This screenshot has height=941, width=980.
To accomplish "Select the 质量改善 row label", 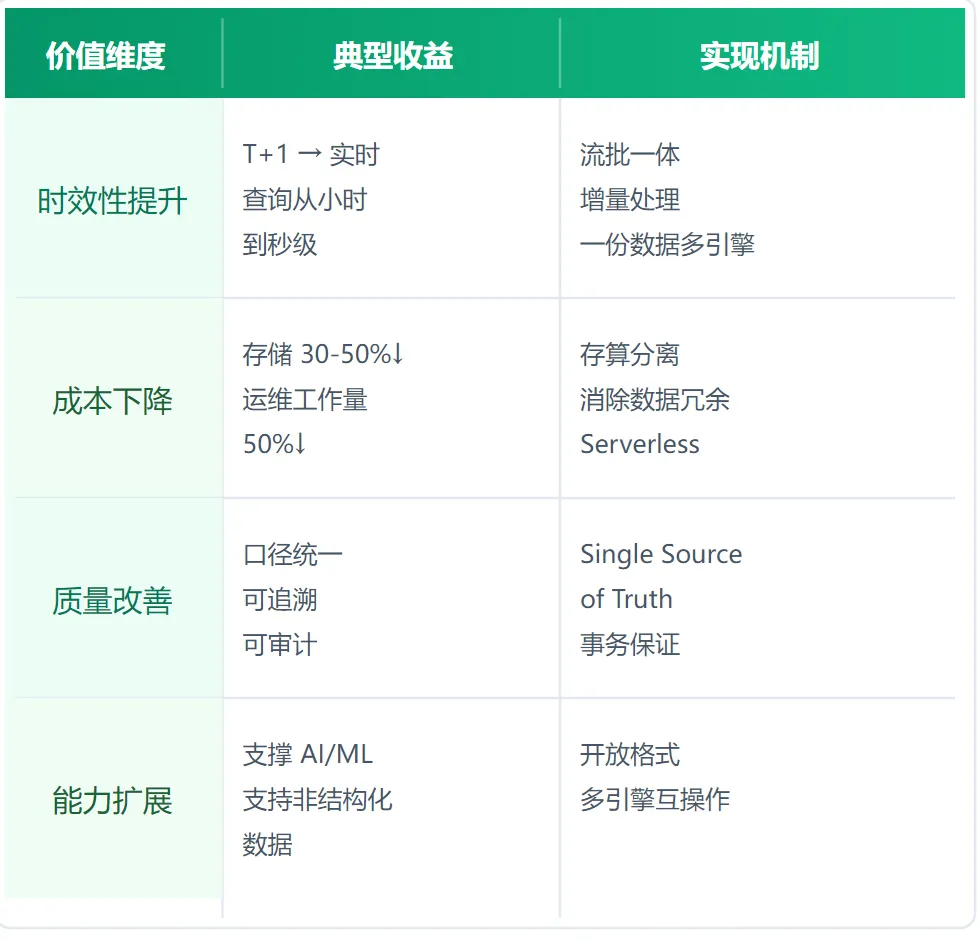I will pos(112,601).
